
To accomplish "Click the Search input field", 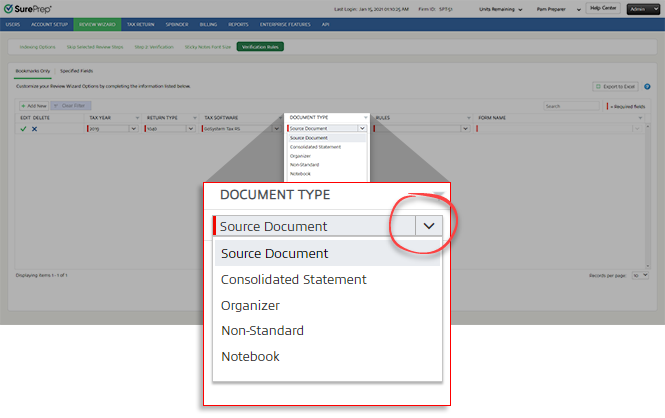I will 572,105.
